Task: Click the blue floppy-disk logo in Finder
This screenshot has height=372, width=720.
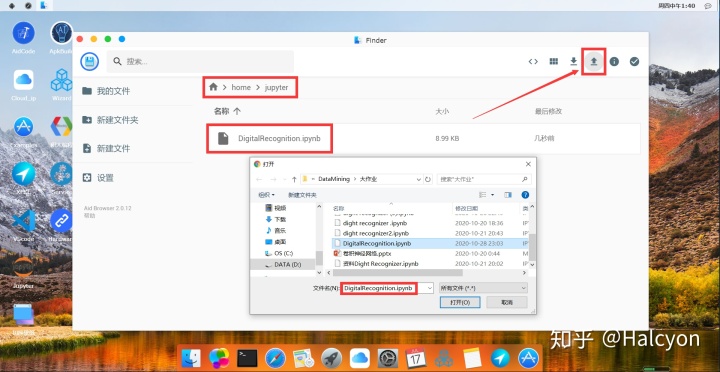Action: [90, 62]
